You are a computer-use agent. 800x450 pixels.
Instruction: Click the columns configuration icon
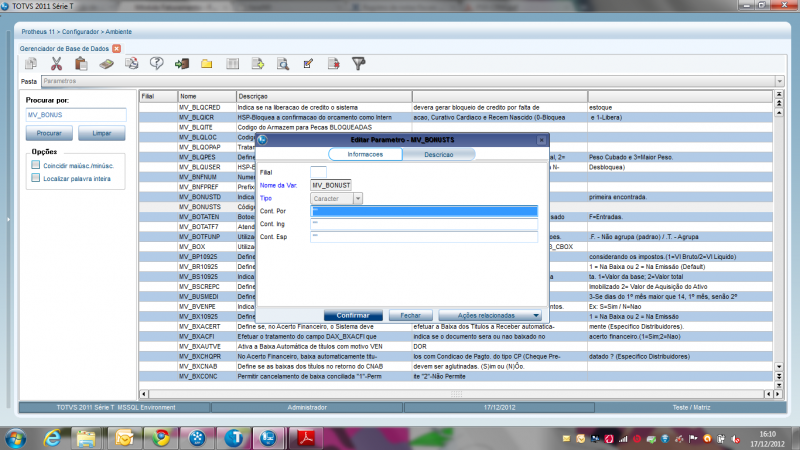[233, 64]
